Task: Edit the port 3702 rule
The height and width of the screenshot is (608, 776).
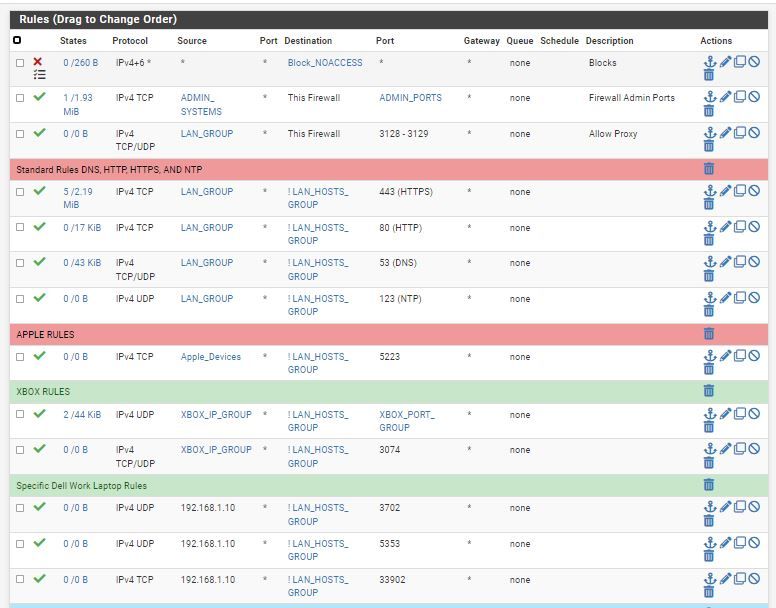Action: pyautogui.click(x=725, y=507)
